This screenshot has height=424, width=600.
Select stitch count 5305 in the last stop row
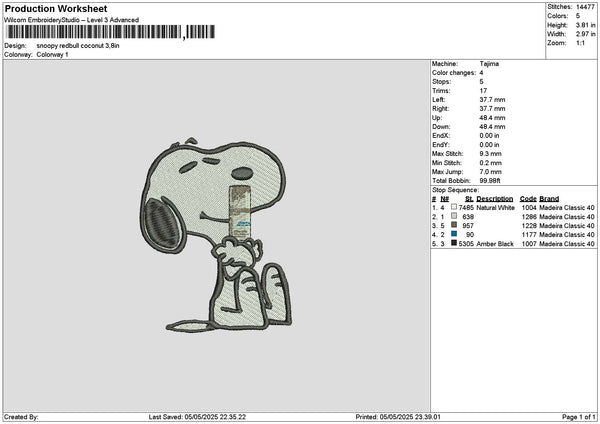(x=466, y=244)
